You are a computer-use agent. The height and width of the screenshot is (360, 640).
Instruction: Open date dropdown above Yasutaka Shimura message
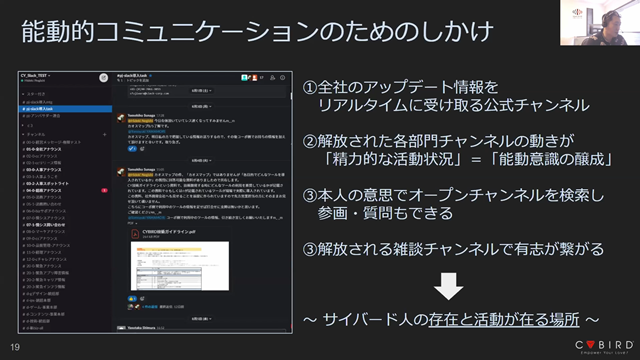[x=202, y=319]
